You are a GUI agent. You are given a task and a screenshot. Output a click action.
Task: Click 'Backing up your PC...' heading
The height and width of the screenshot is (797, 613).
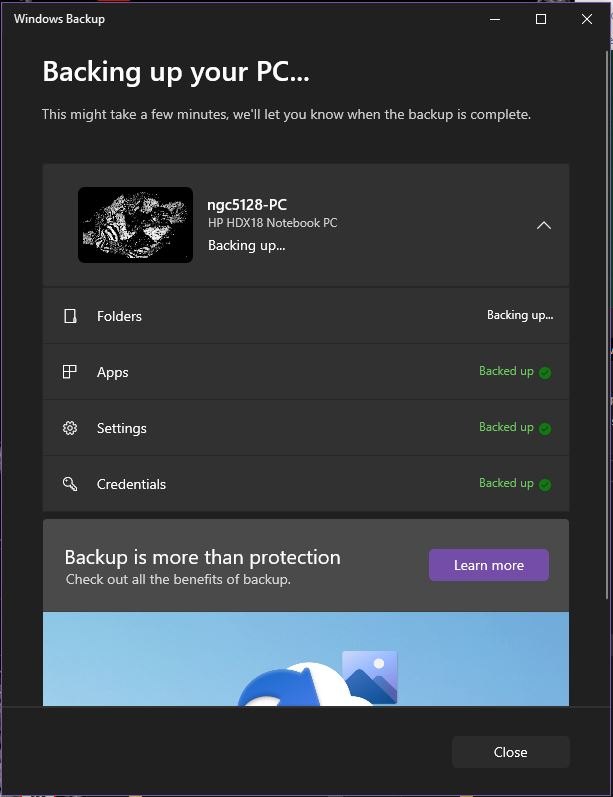pyautogui.click(x=176, y=72)
